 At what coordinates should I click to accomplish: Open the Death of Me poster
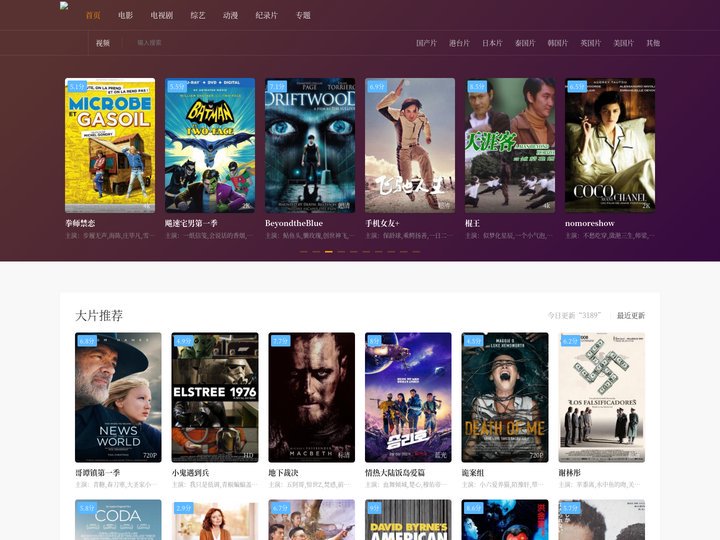click(x=505, y=397)
